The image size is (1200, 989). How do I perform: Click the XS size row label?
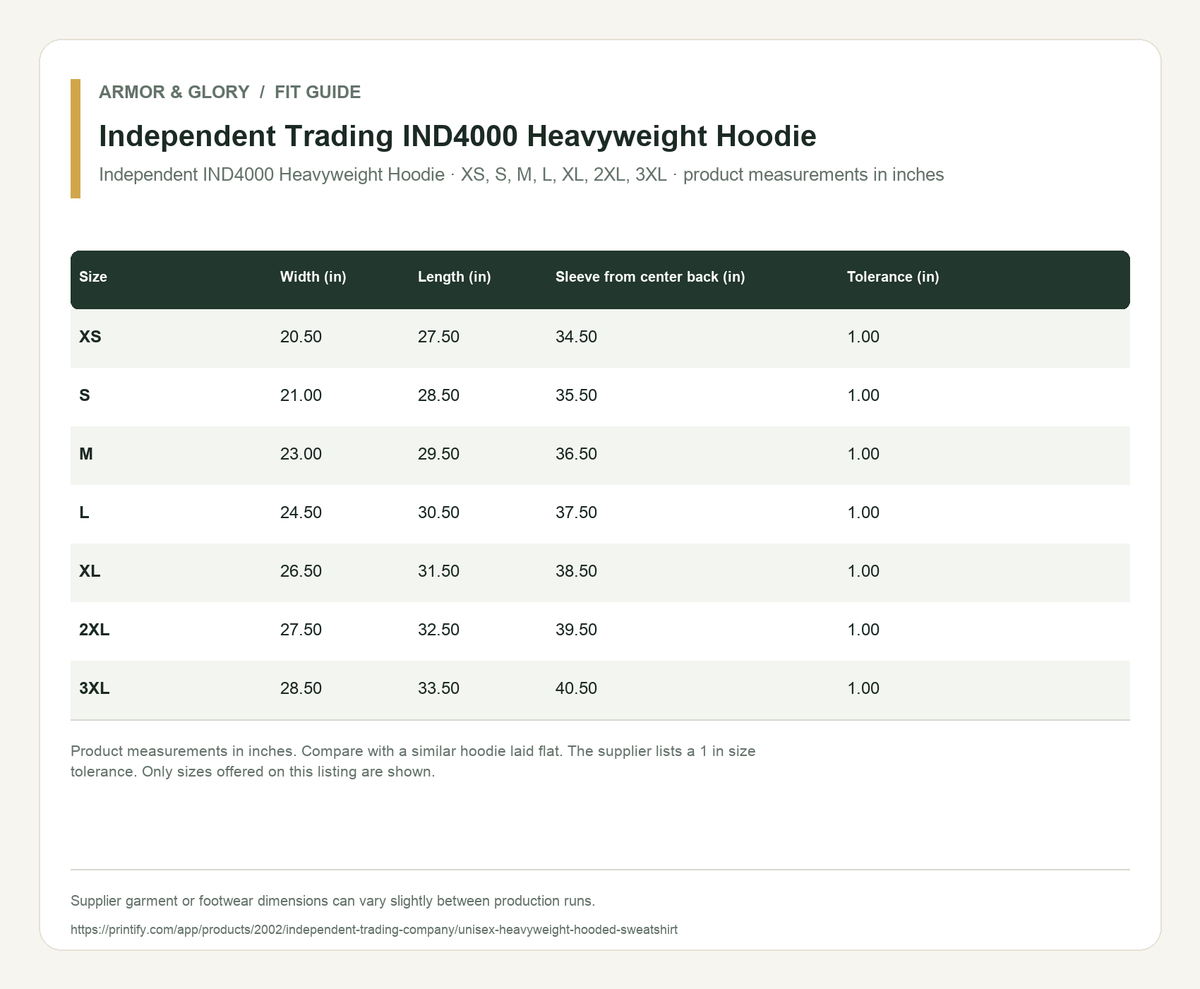pos(90,337)
